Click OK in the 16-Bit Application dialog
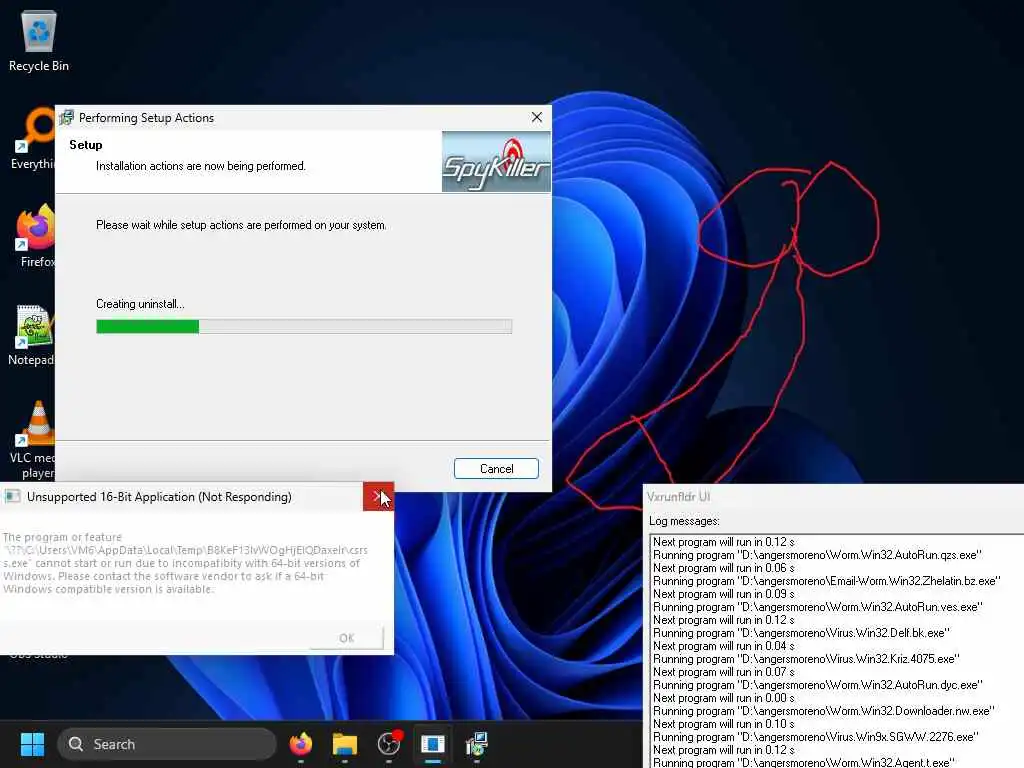This screenshot has width=1024, height=768. click(x=347, y=637)
